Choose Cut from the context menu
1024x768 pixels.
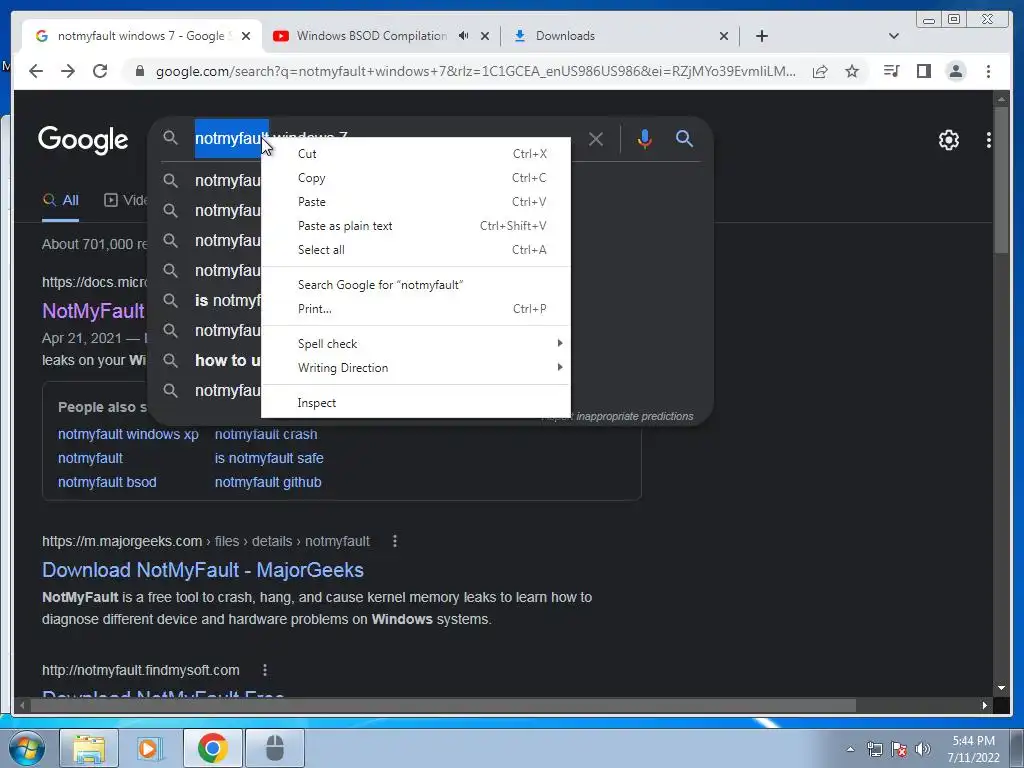[x=416, y=154]
